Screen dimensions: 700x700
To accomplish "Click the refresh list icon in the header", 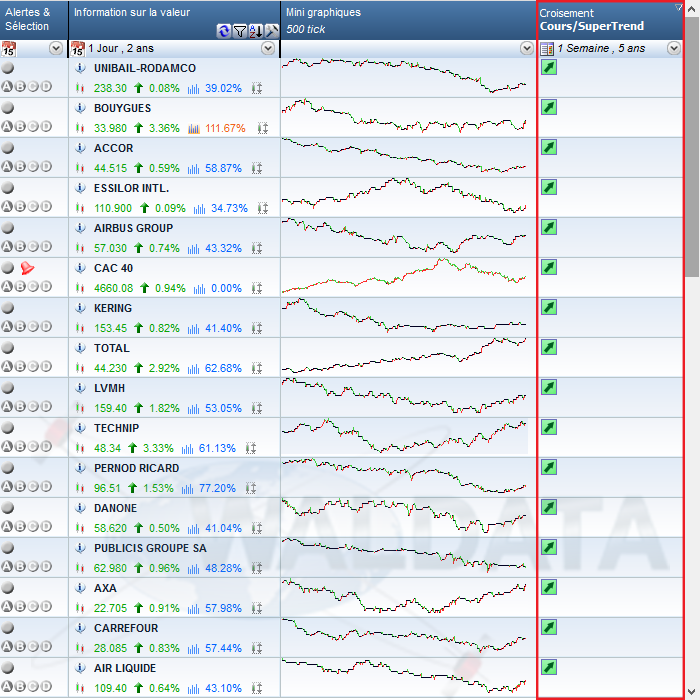I will 224,31.
